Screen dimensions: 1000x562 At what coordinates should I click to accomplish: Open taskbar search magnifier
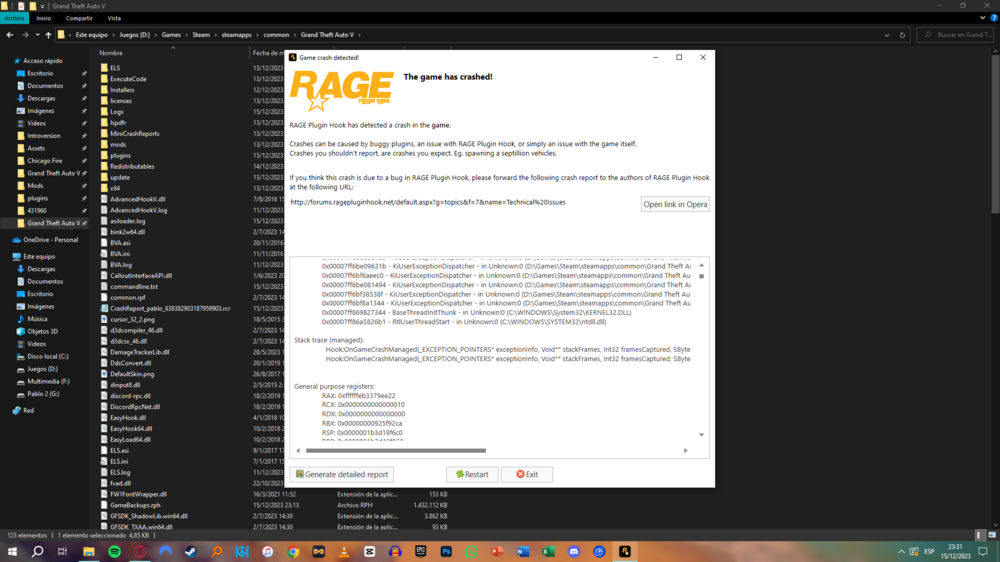tap(38, 551)
